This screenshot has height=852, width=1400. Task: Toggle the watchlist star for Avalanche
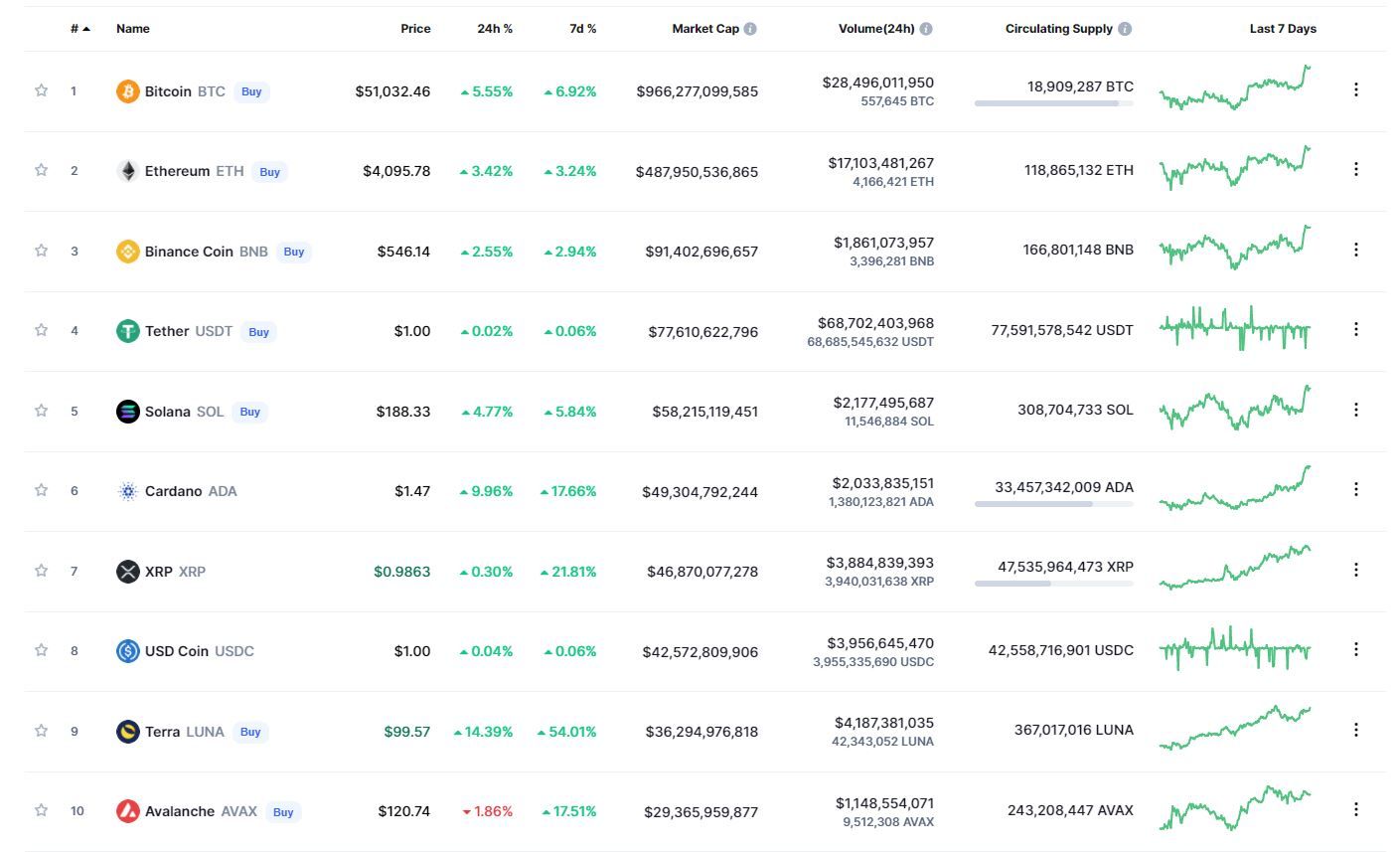(x=41, y=810)
